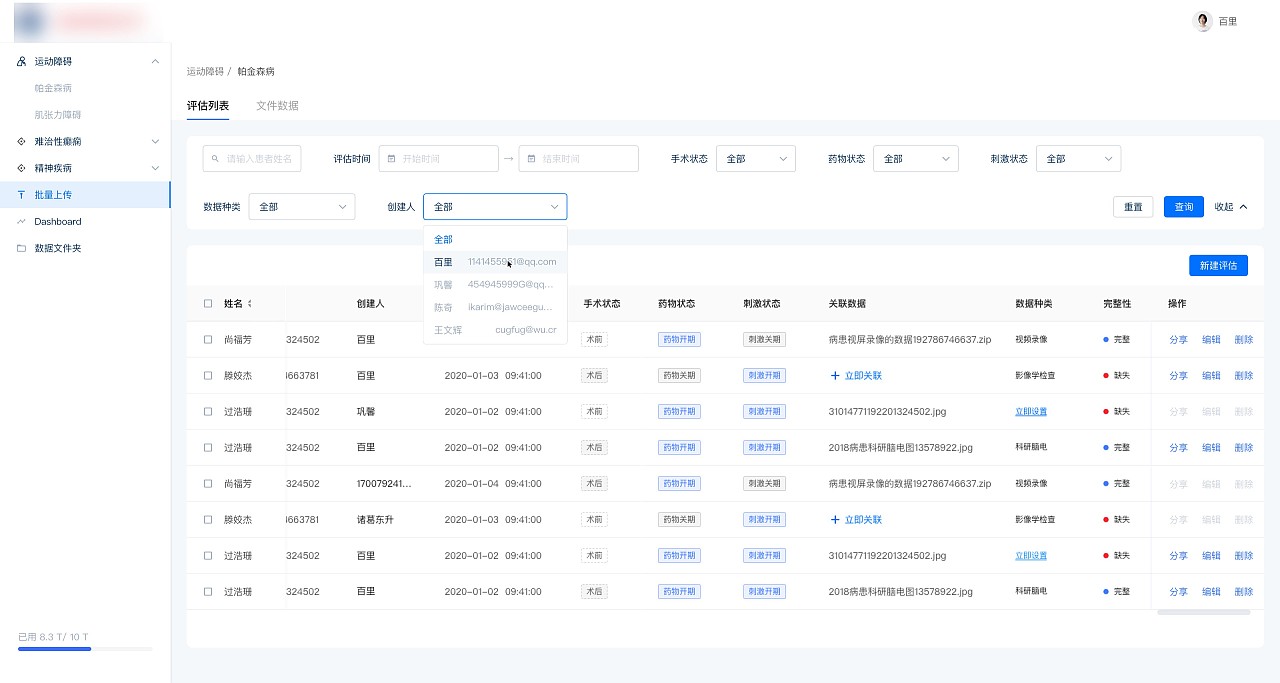Click the user avatar icon for 百里

pyautogui.click(x=1204, y=21)
